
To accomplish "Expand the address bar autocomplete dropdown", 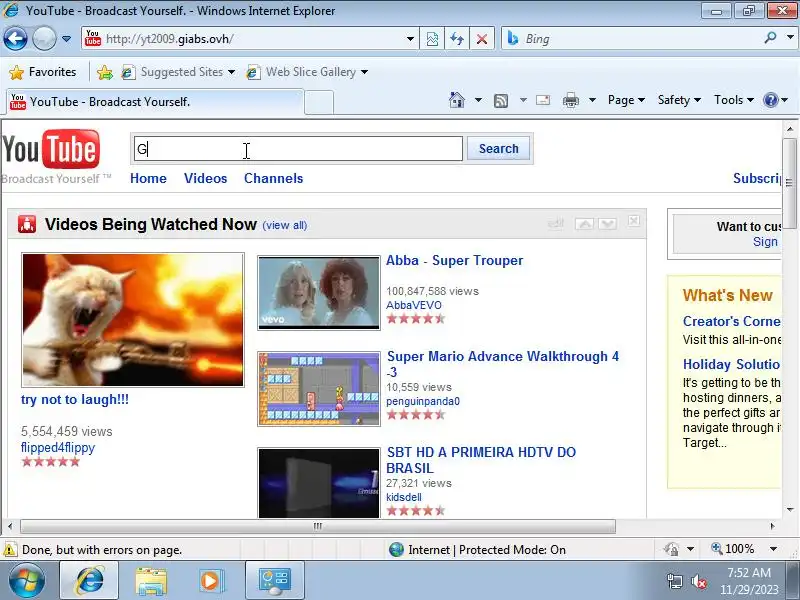I will coord(410,39).
